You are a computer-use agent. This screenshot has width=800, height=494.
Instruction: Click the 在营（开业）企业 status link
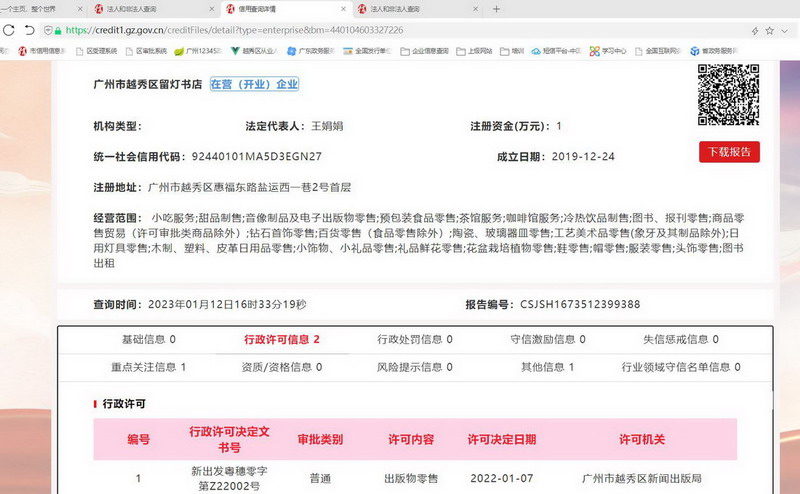tap(254, 85)
